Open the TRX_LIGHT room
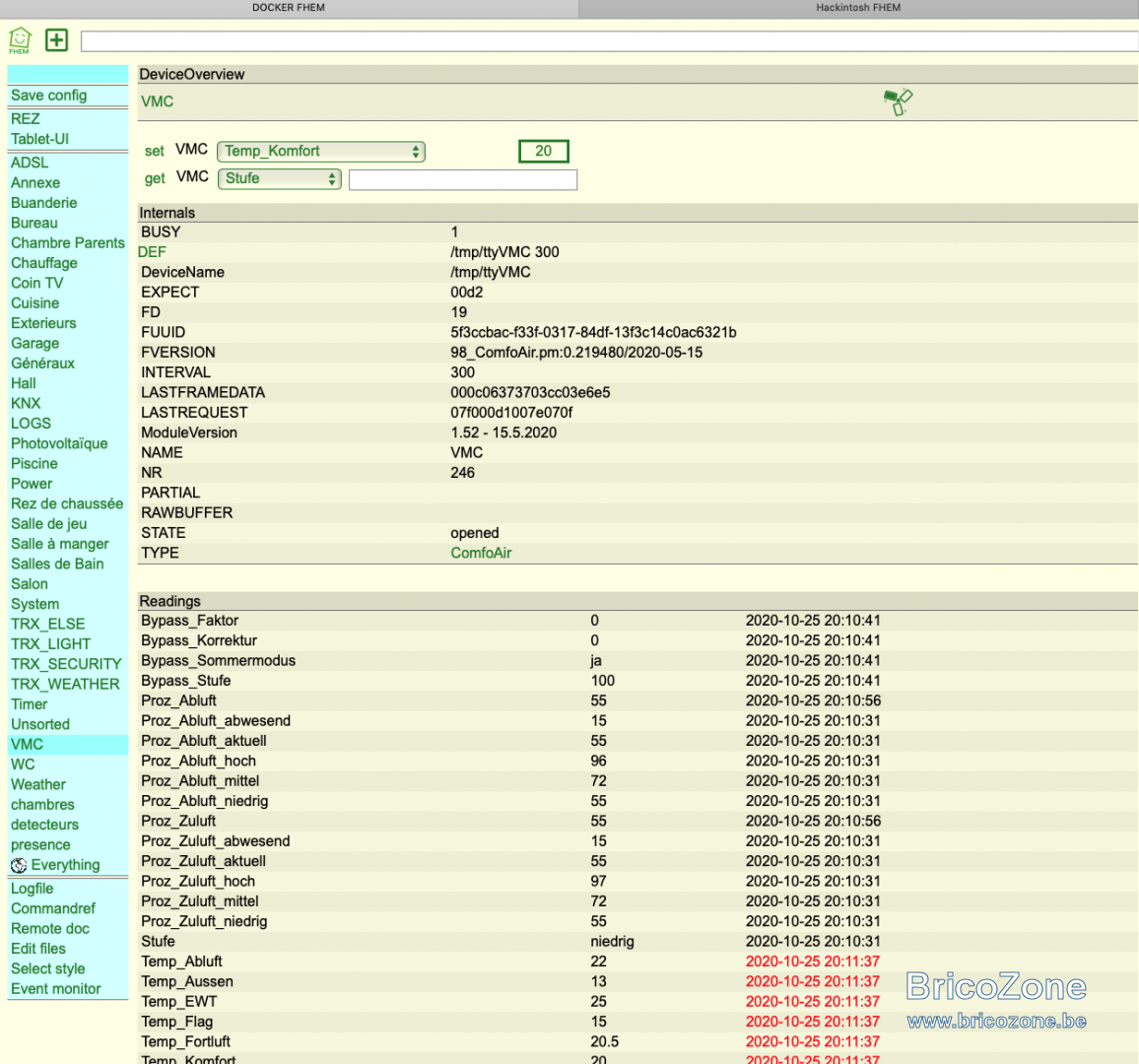Viewport: 1139px width, 1064px height. pos(51,644)
